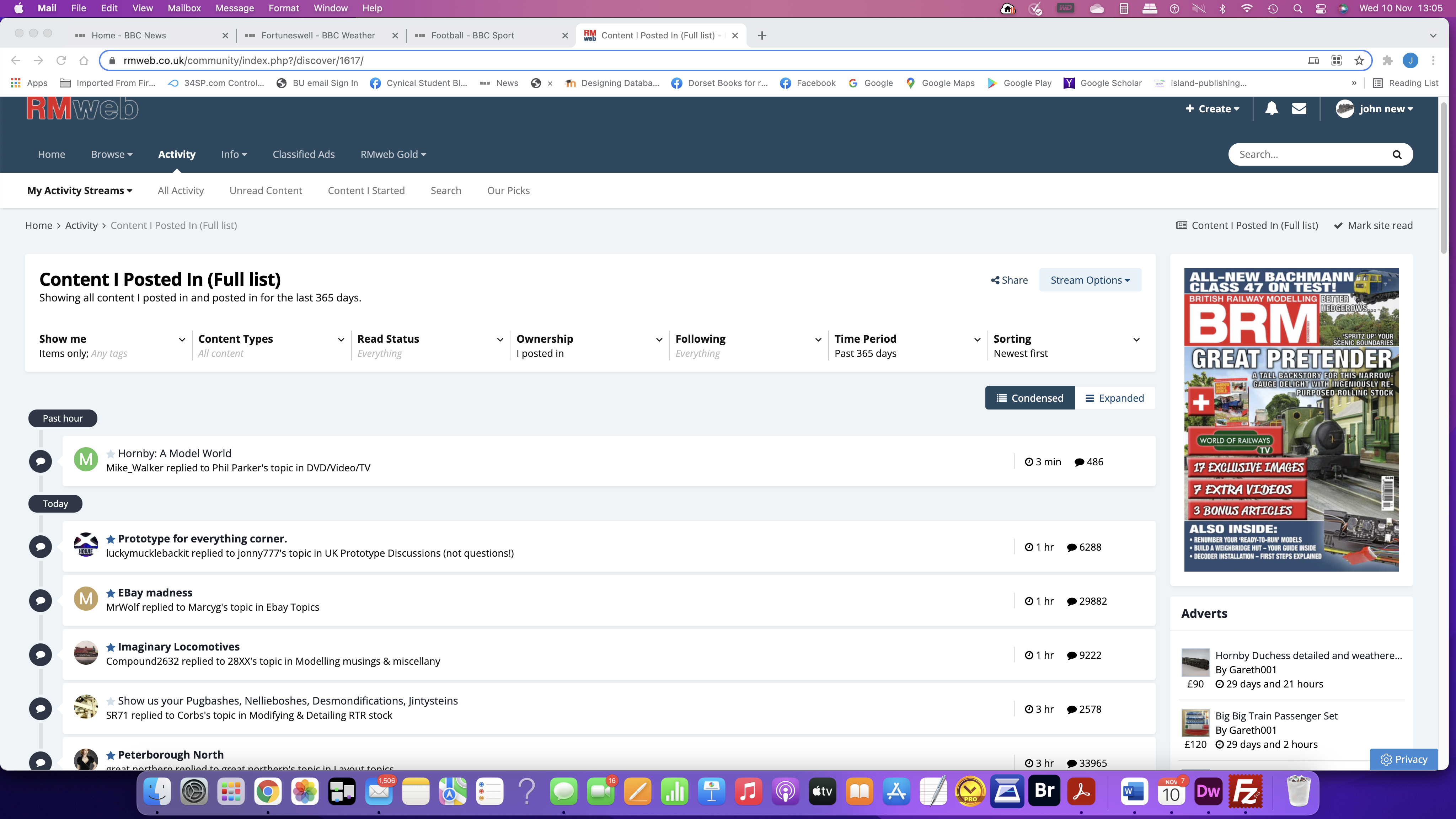Open the Browse navigation menu
Screen dimensions: 1456x819
click(x=112, y=154)
